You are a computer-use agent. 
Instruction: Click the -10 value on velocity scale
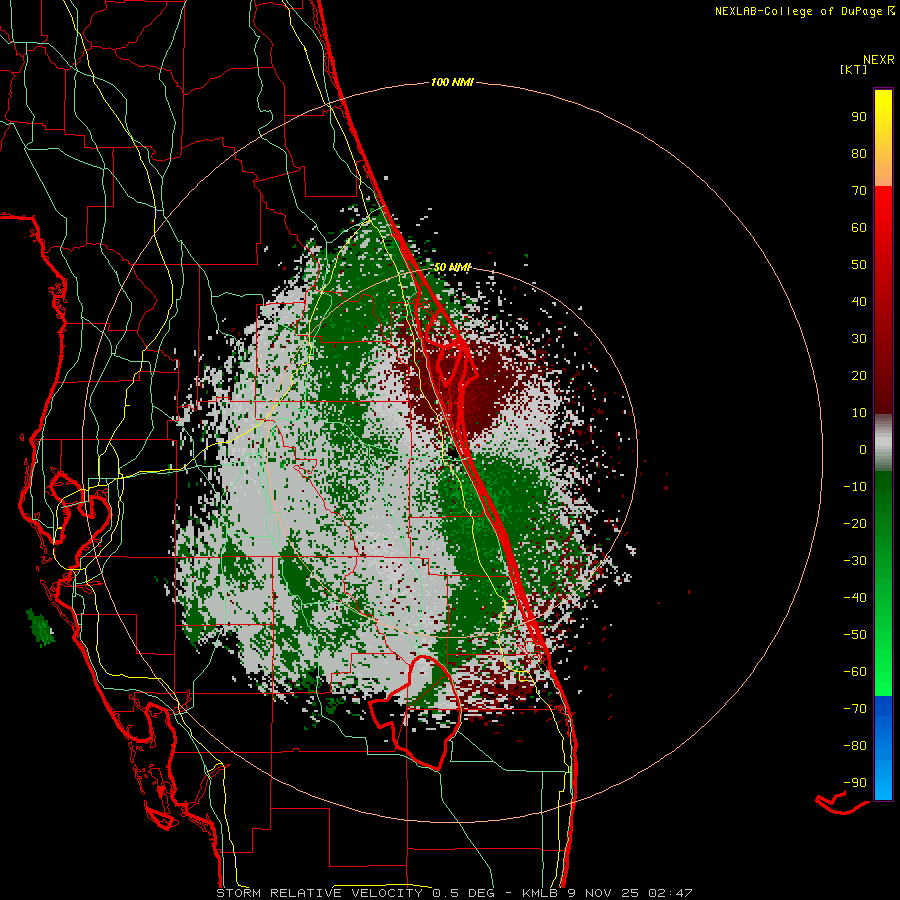coord(855,487)
